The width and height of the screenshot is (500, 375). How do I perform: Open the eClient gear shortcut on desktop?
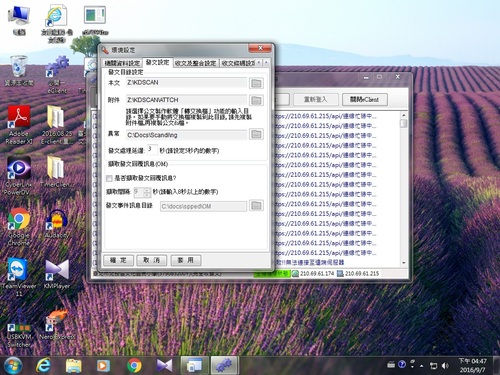point(57,75)
